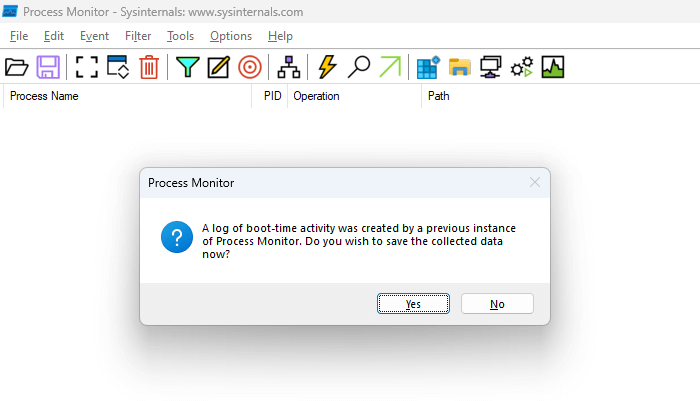The image size is (700, 401).
Task: Open the Event menu
Action: [x=94, y=36]
